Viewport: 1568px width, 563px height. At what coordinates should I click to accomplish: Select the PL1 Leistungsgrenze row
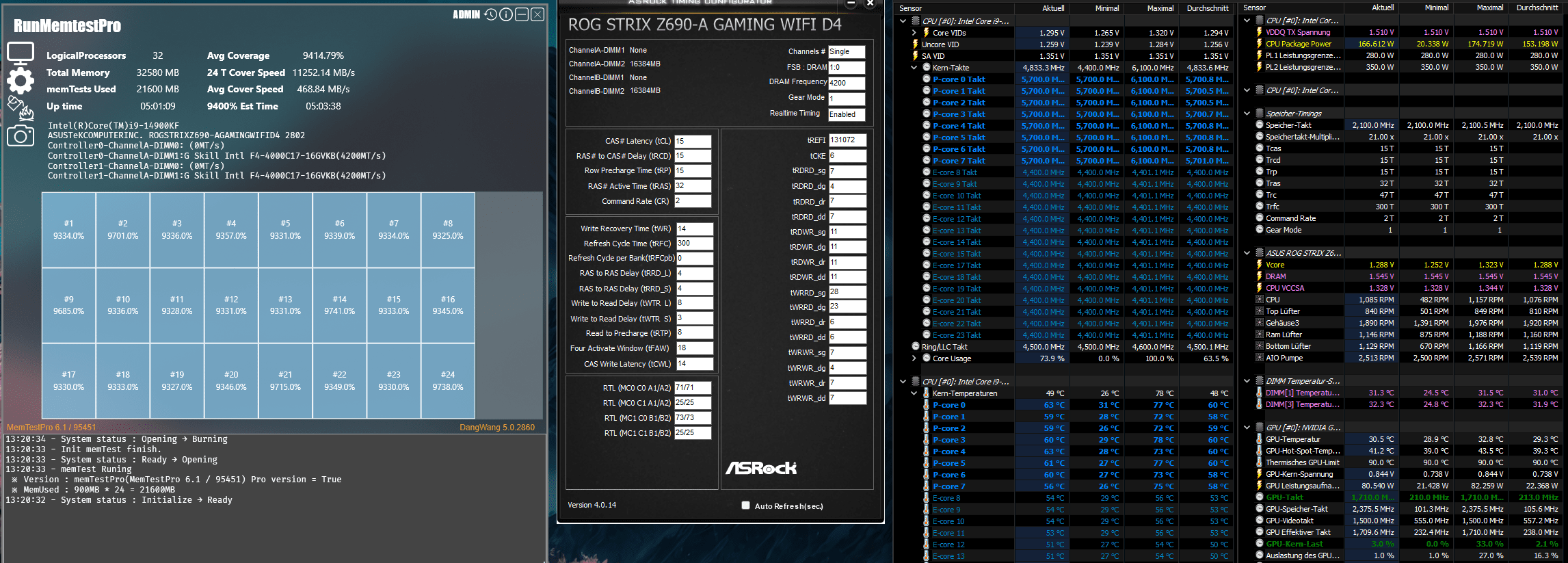[x=1401, y=55]
